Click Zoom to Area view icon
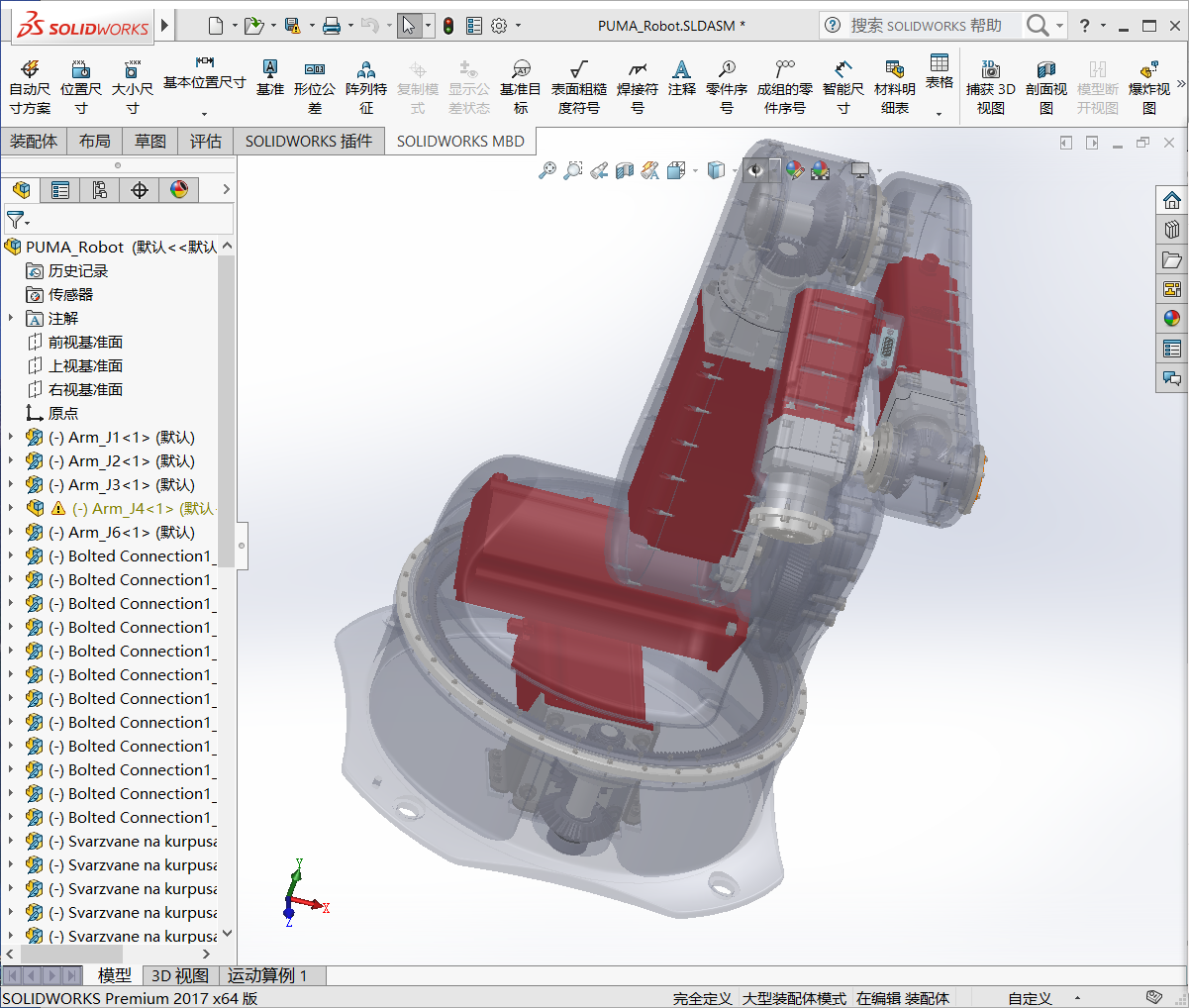This screenshot has height=1008, width=1189. pos(572,170)
